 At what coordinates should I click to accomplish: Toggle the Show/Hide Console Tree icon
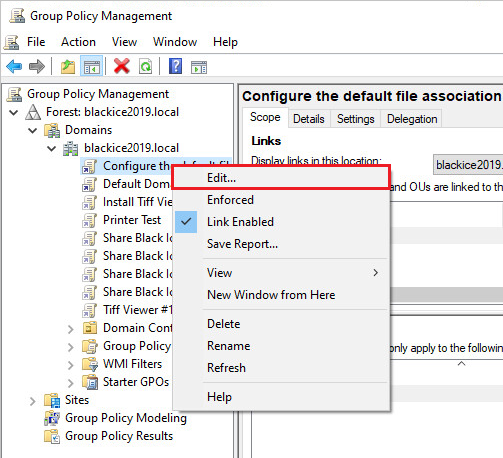[91, 67]
